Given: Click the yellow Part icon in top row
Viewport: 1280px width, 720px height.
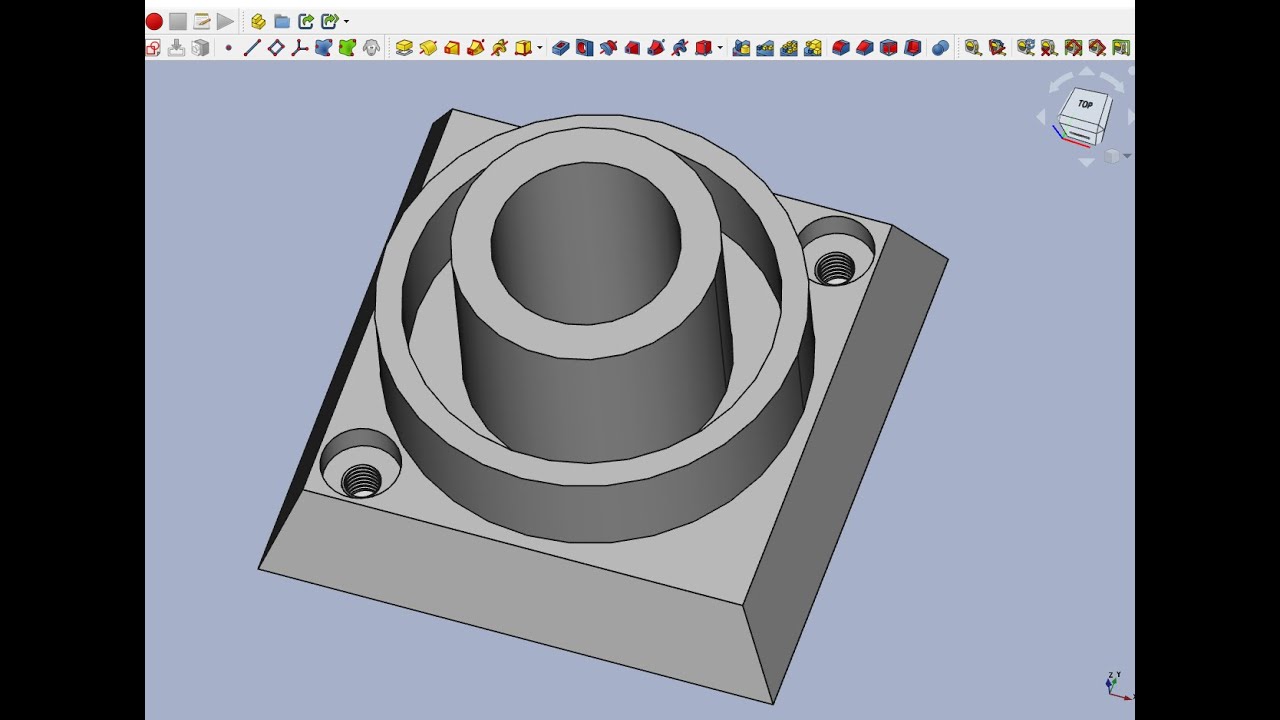Looking at the screenshot, I should point(258,21).
